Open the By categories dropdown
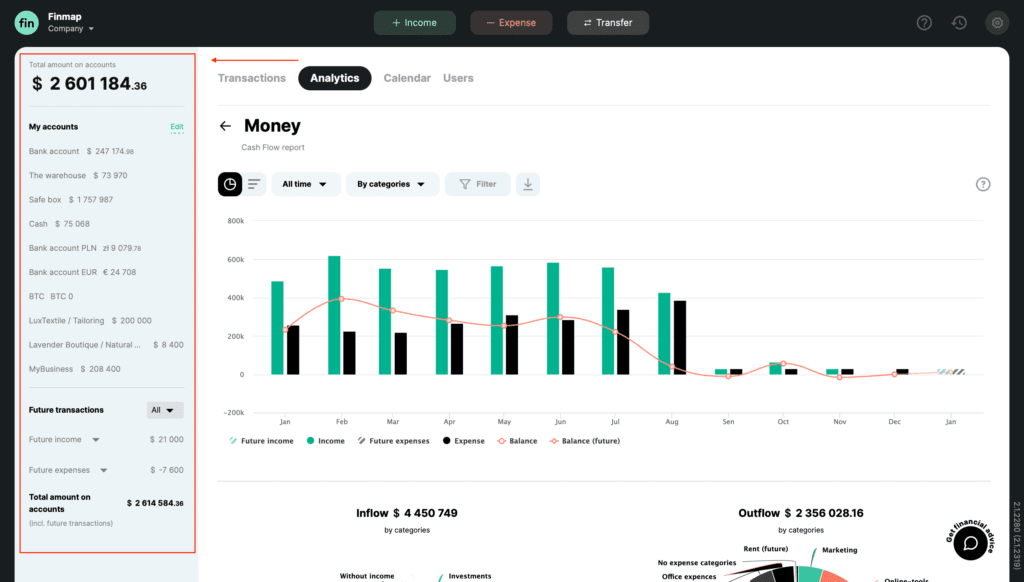Image resolution: width=1024 pixels, height=582 pixels. (392, 184)
